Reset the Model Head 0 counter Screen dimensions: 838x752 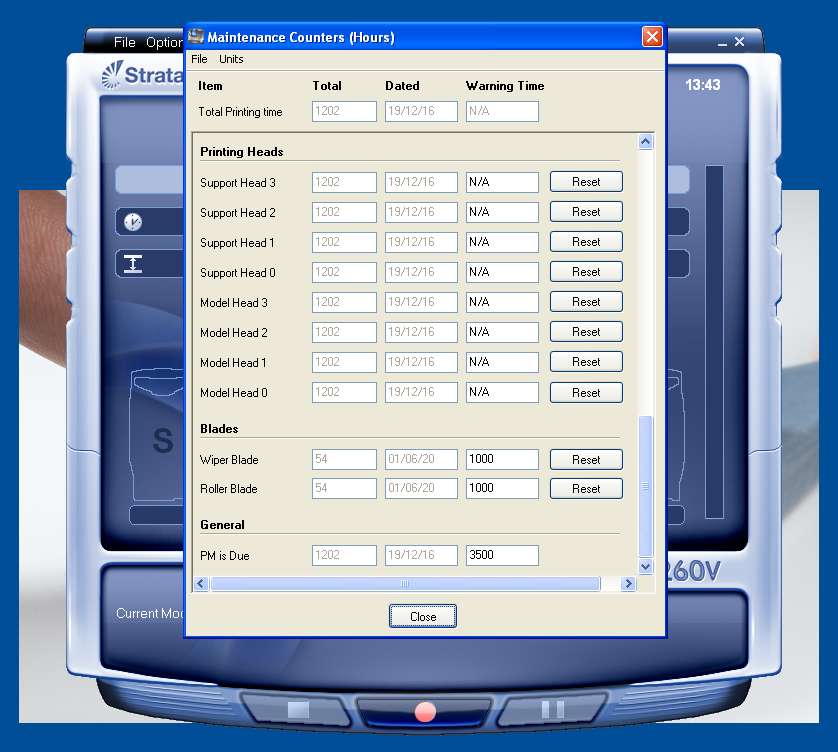(x=586, y=392)
